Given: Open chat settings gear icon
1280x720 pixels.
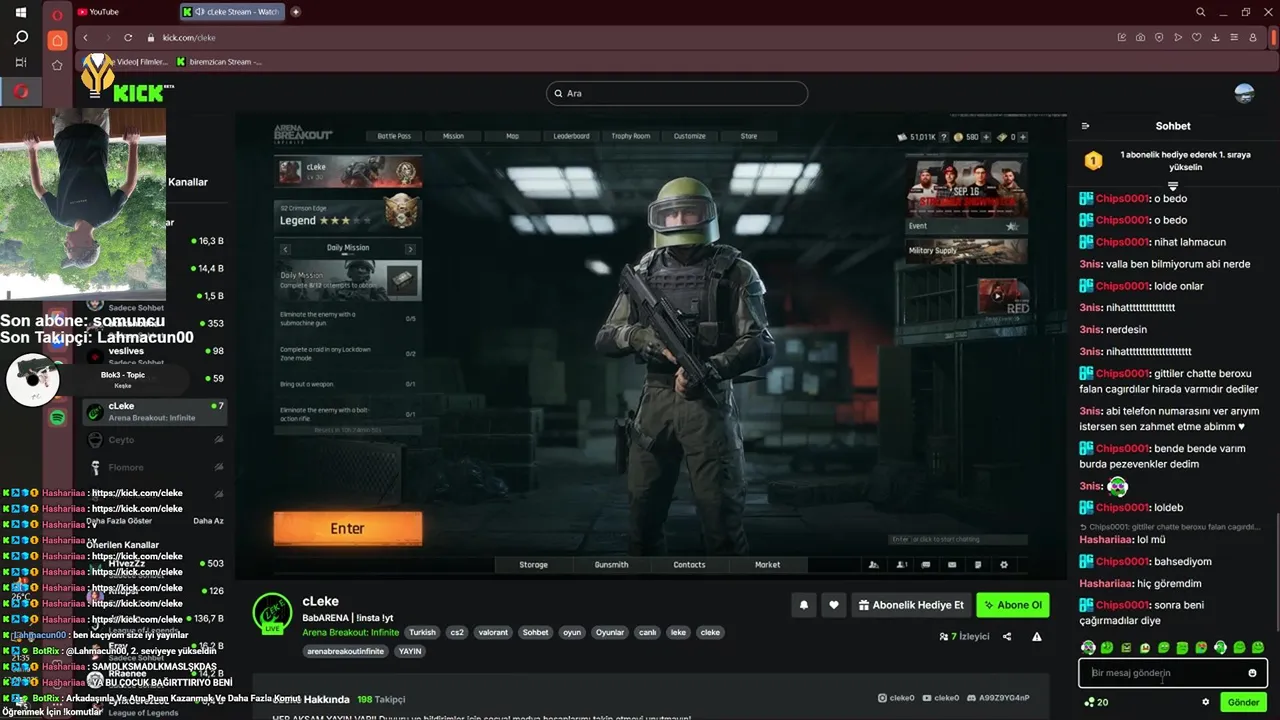Looking at the screenshot, I should click(x=1205, y=702).
